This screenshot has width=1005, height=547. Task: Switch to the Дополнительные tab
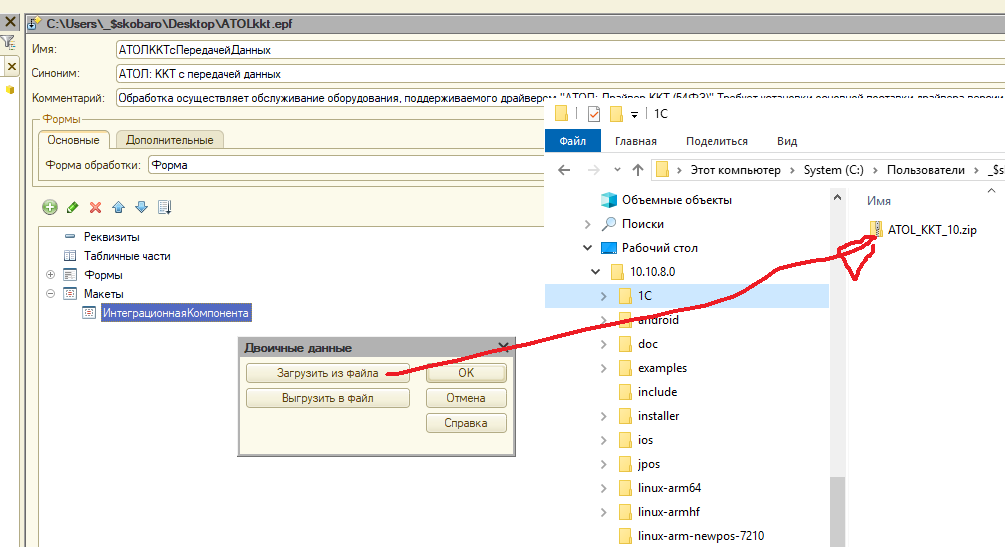(x=169, y=140)
